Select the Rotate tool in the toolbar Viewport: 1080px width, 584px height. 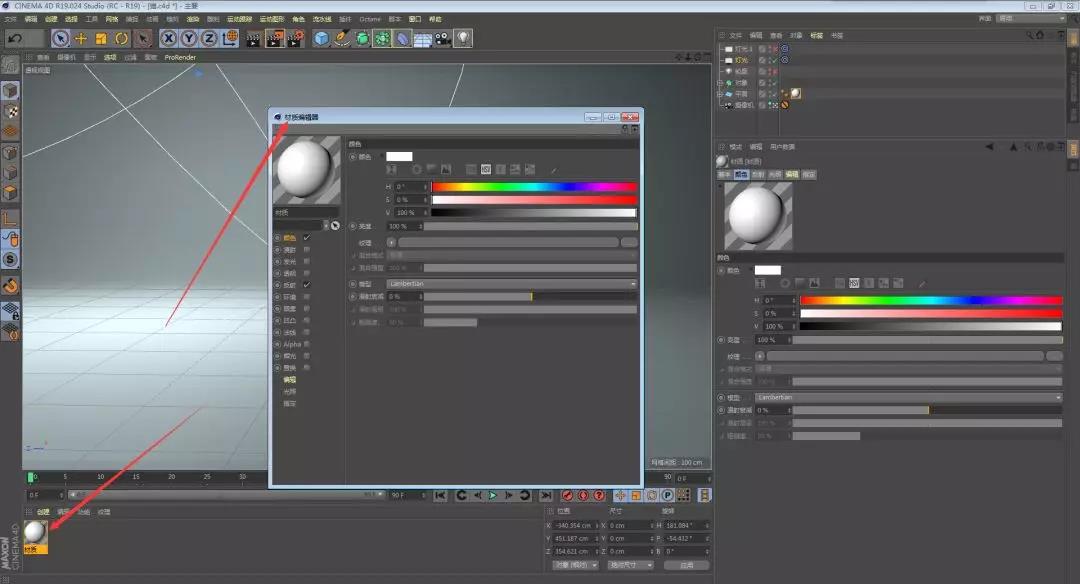[121, 38]
